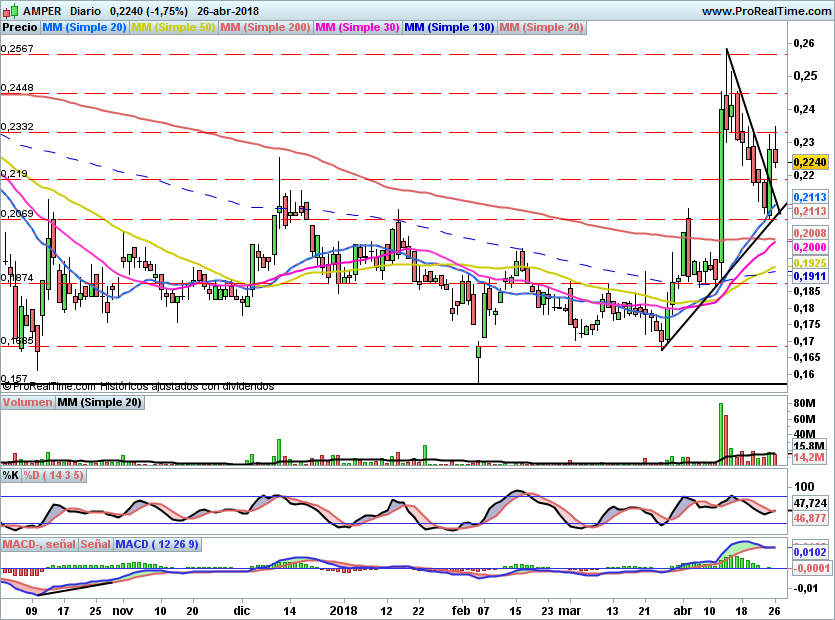Select the MM (Simple 200) indicator label
The height and width of the screenshot is (620, 835).
tap(265, 27)
